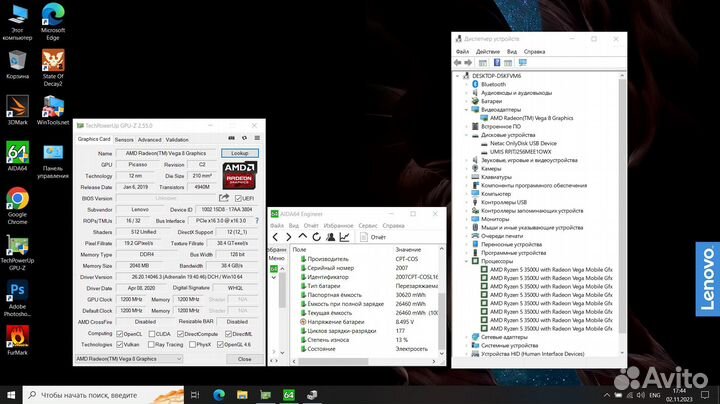Click the scan hardware monitor icon in Device Manager
Viewport: 720px width, 404px height.
[x=523, y=62]
